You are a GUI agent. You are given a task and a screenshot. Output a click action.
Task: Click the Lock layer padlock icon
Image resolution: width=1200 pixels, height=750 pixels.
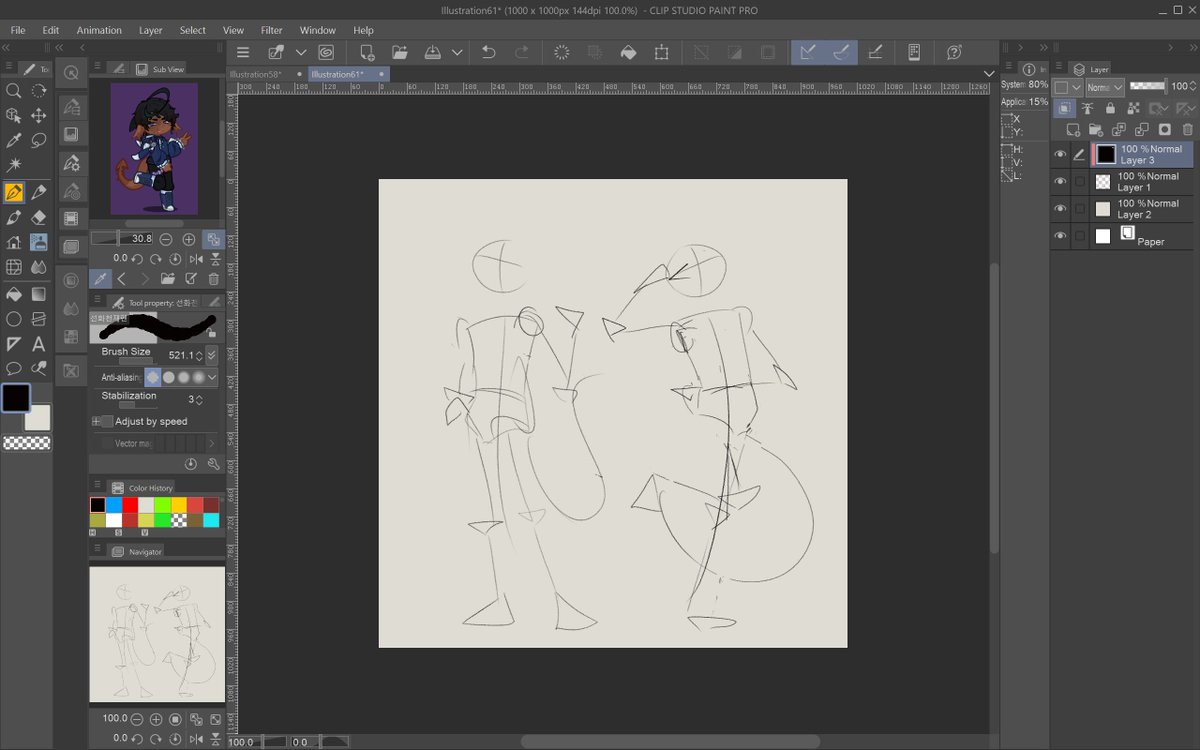click(1110, 108)
